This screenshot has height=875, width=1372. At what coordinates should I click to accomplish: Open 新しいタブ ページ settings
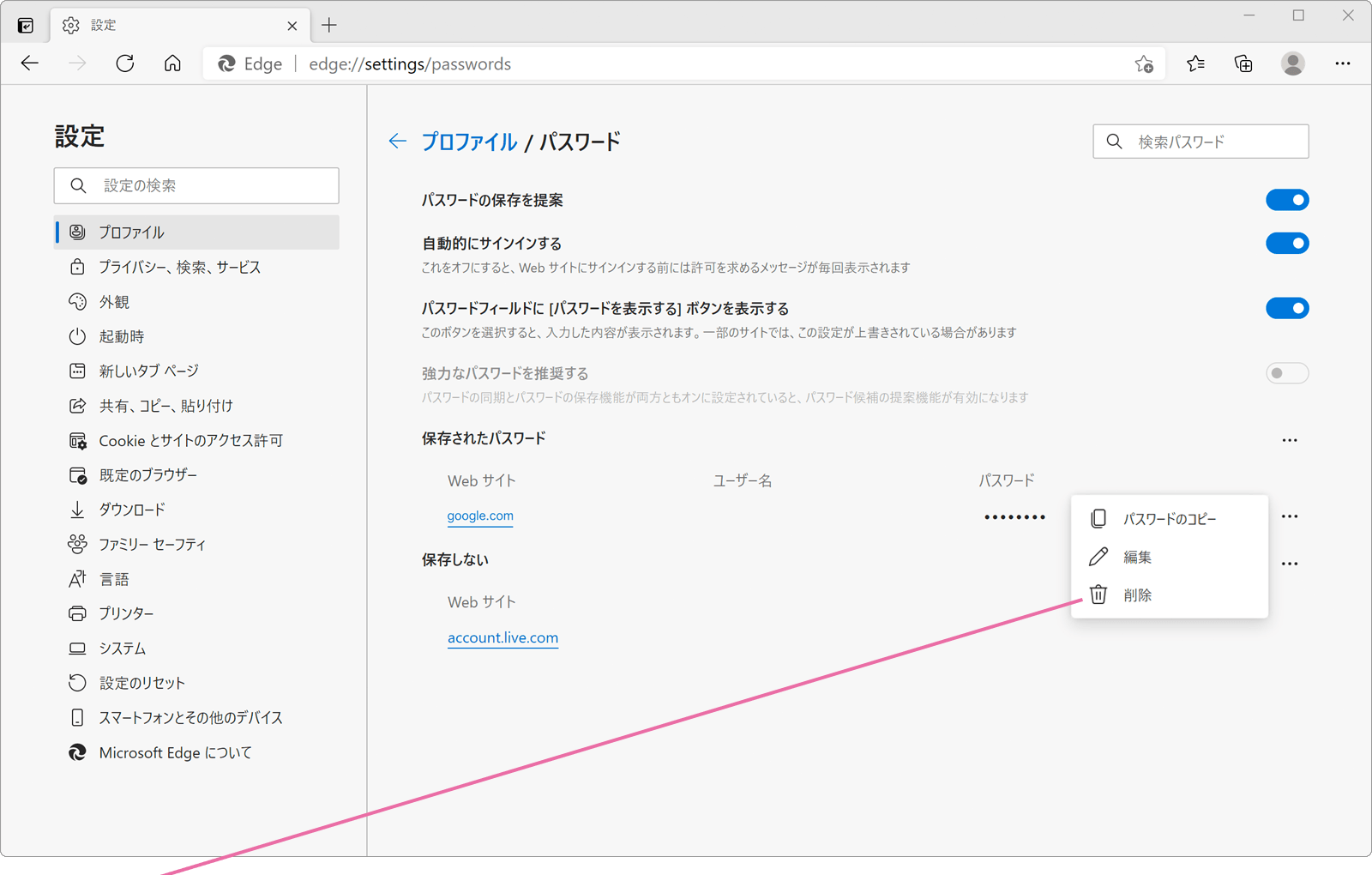[x=196, y=371]
